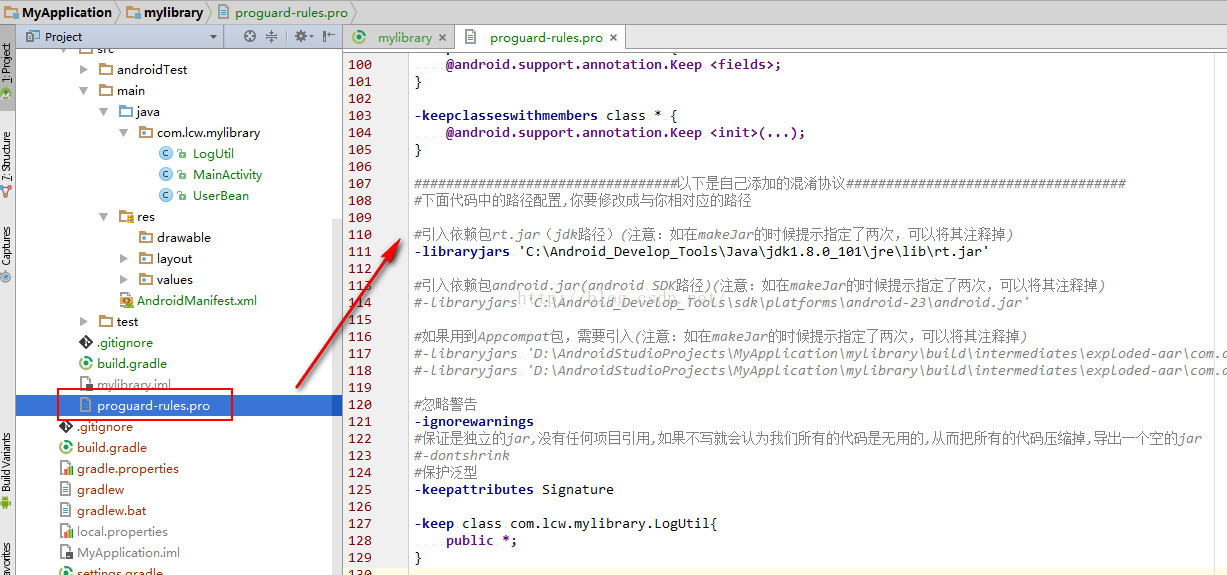Expand the test folder arrow
This screenshot has width=1227, height=575.
(x=84, y=322)
